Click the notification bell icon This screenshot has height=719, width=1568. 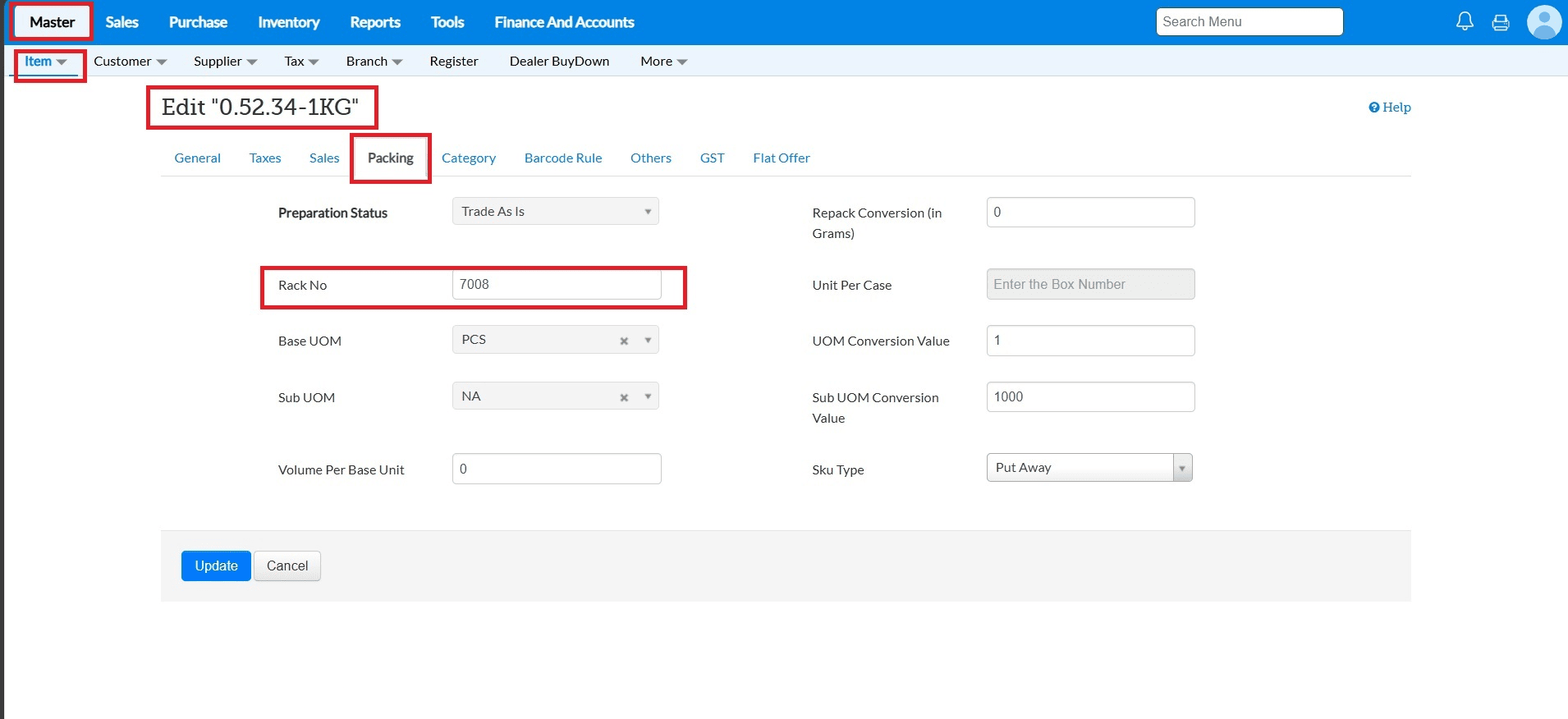coord(1465,21)
